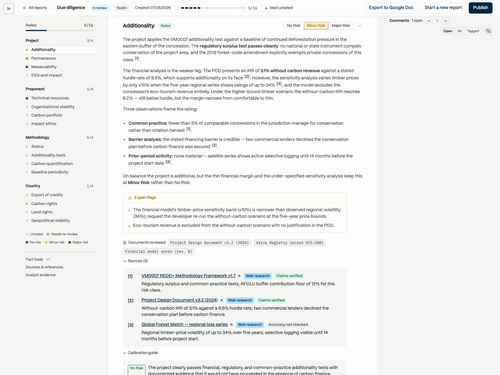Open Global Forest Watch regional loss series link

(x=184, y=324)
